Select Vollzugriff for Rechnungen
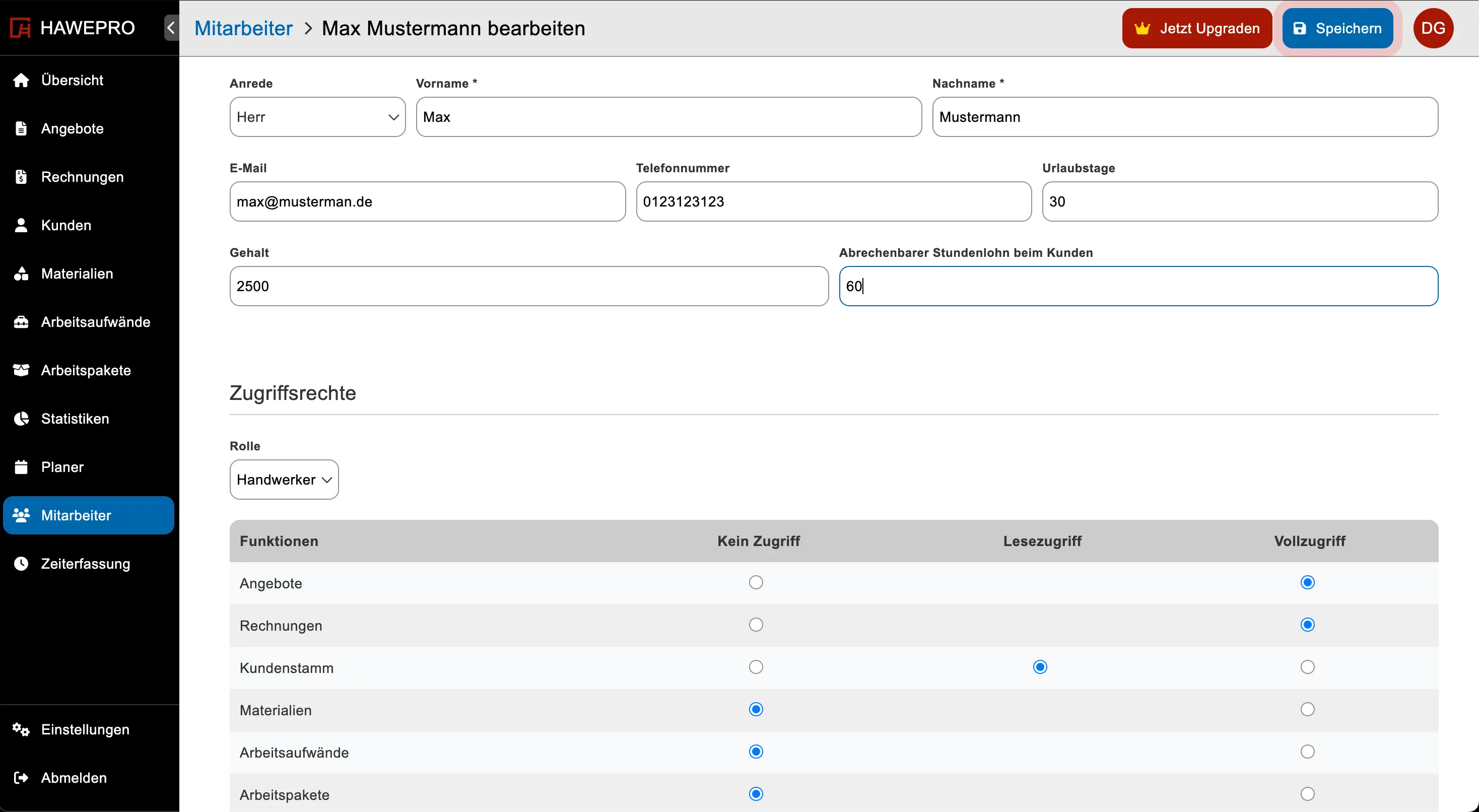Screen dimensions: 1479x812 pyautogui.click(x=1307, y=625)
